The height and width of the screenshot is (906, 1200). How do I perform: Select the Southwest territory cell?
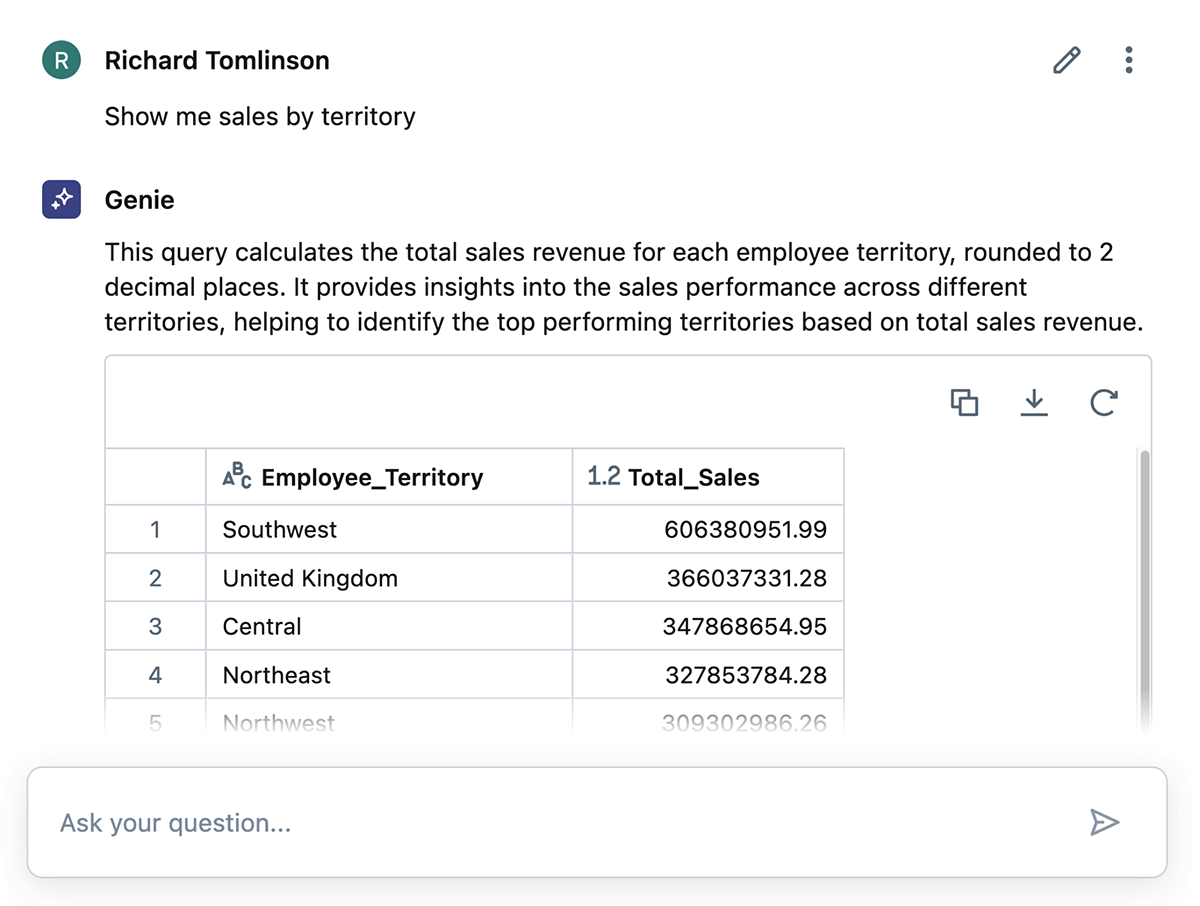(280, 530)
